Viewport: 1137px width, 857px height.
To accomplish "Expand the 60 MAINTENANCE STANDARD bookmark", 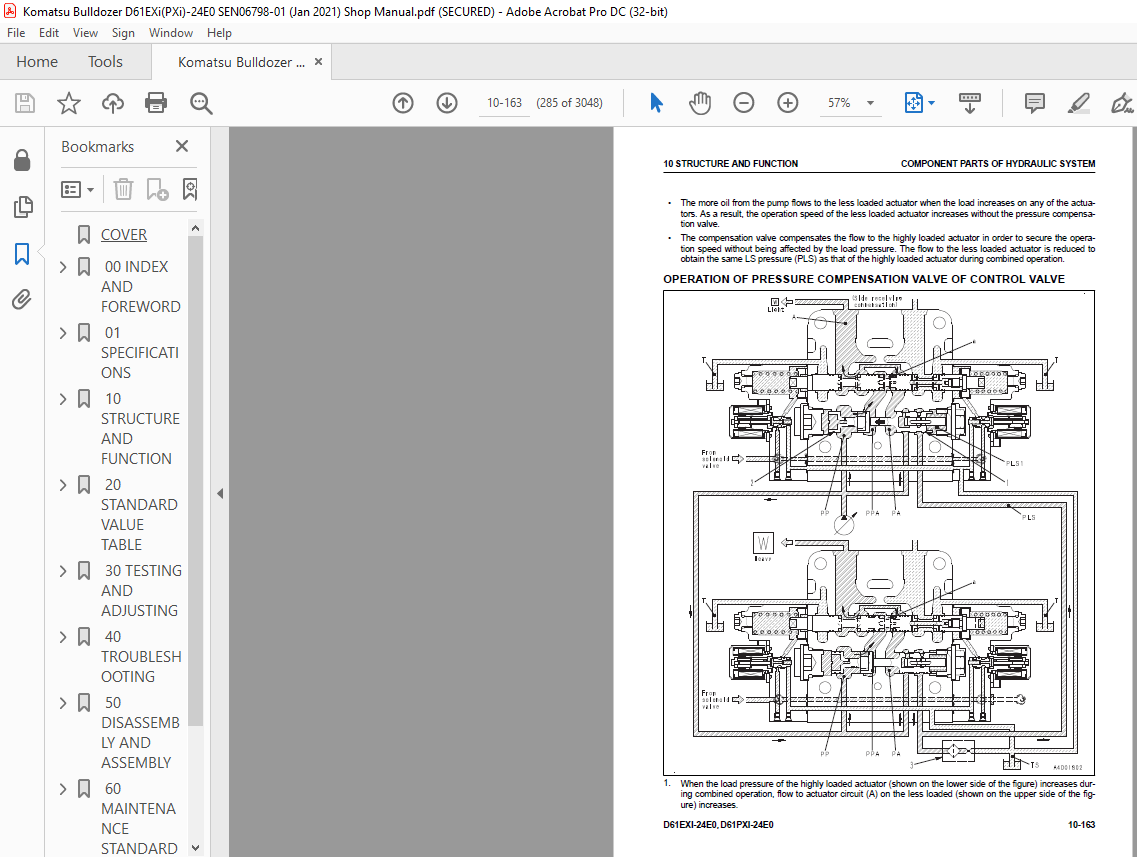I will click(63, 788).
